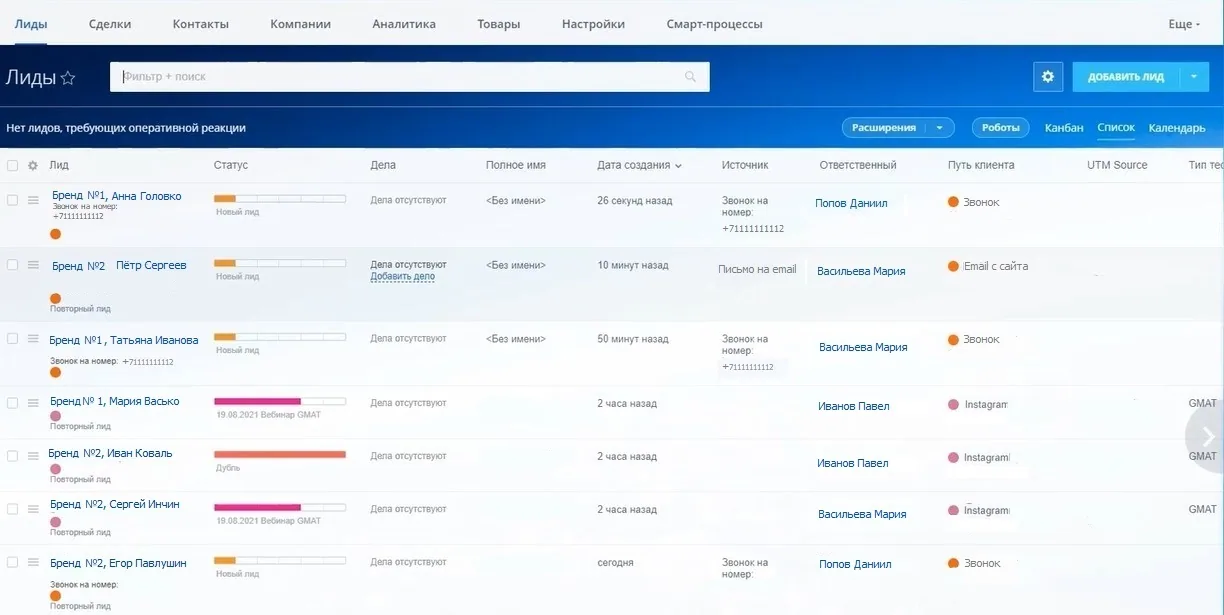Image resolution: width=1224 pixels, height=615 pixels.
Task: Select the checkbox for Иван Коваль lead
Action: click(13, 456)
